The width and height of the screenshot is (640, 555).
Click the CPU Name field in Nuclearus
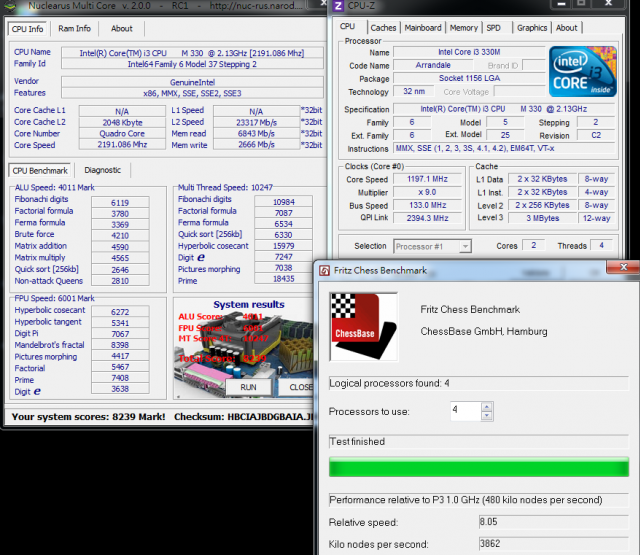click(x=192, y=53)
